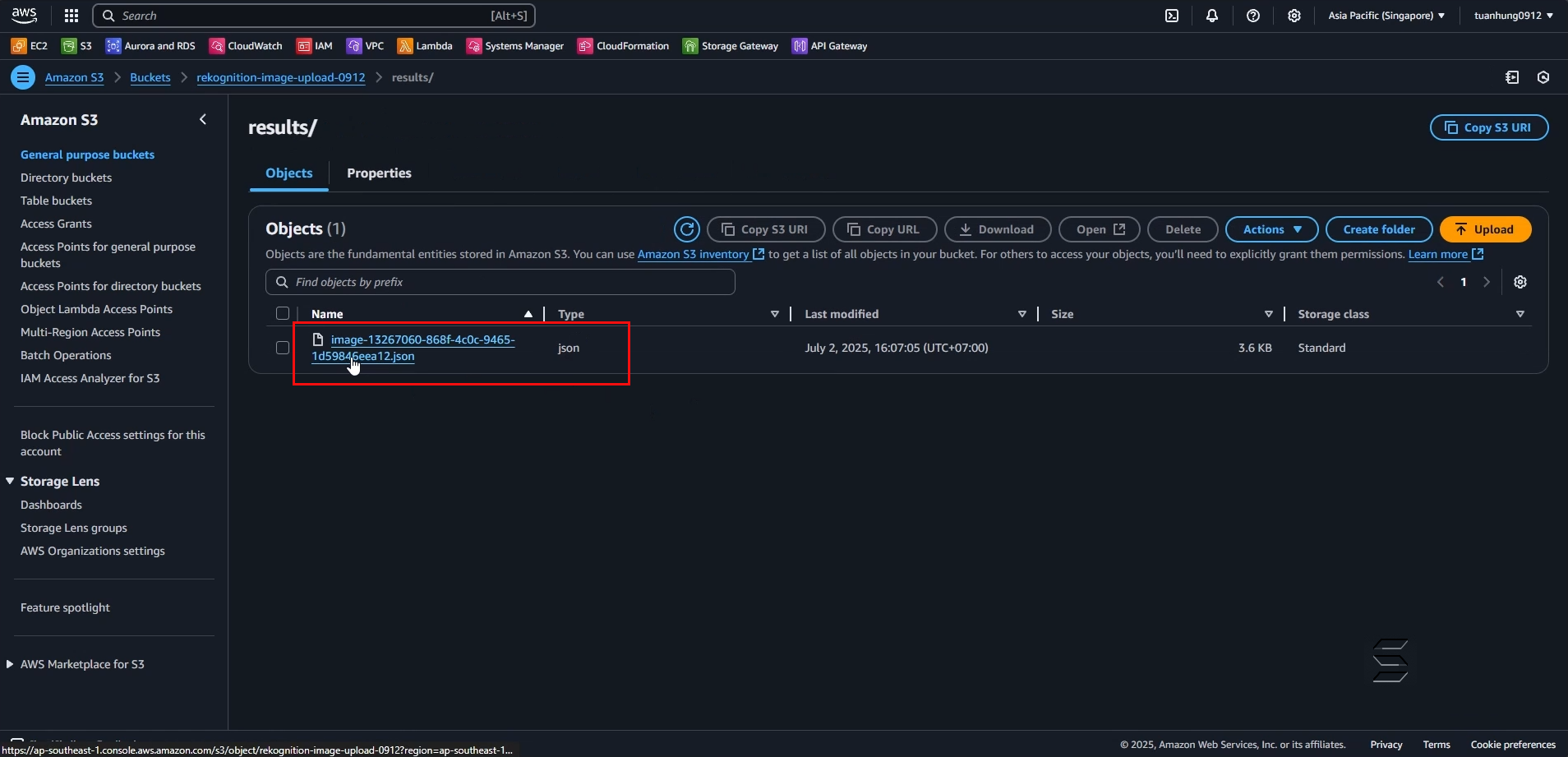This screenshot has width=1568, height=757.
Task: Click the Download button
Action: (998, 229)
